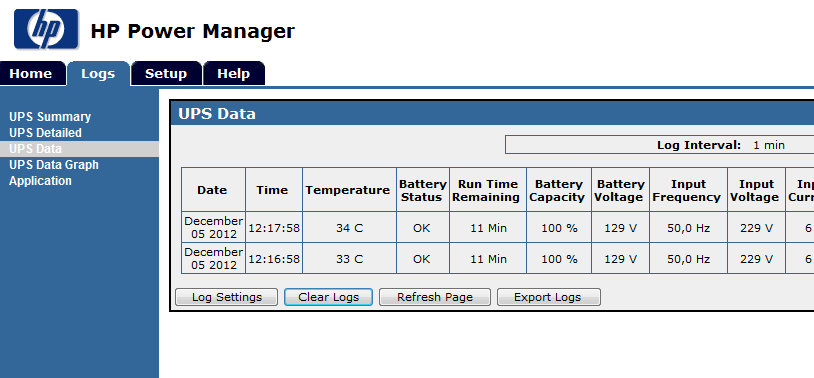Image resolution: width=814 pixels, height=378 pixels.
Task: Click the 1 min interval value
Action: click(x=769, y=145)
